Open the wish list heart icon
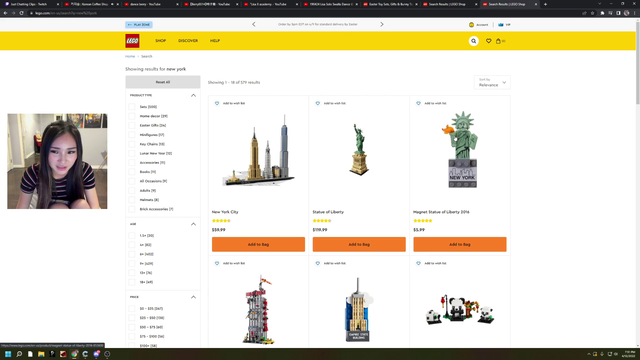The width and height of the screenshot is (640, 360). pos(488,41)
